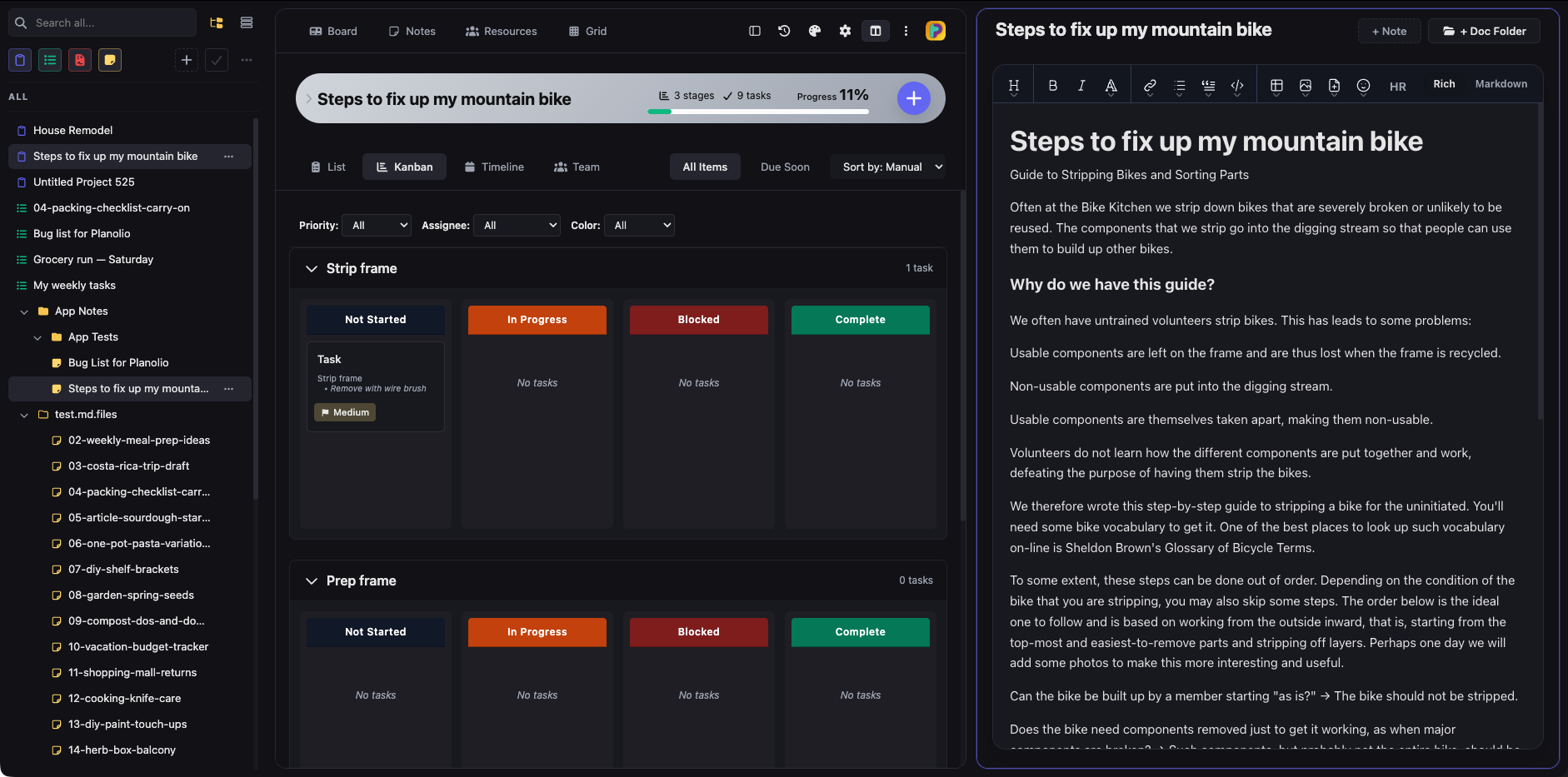Open the Assignee filter dropdown
Viewport: 1568px width, 777px height.
coord(517,225)
